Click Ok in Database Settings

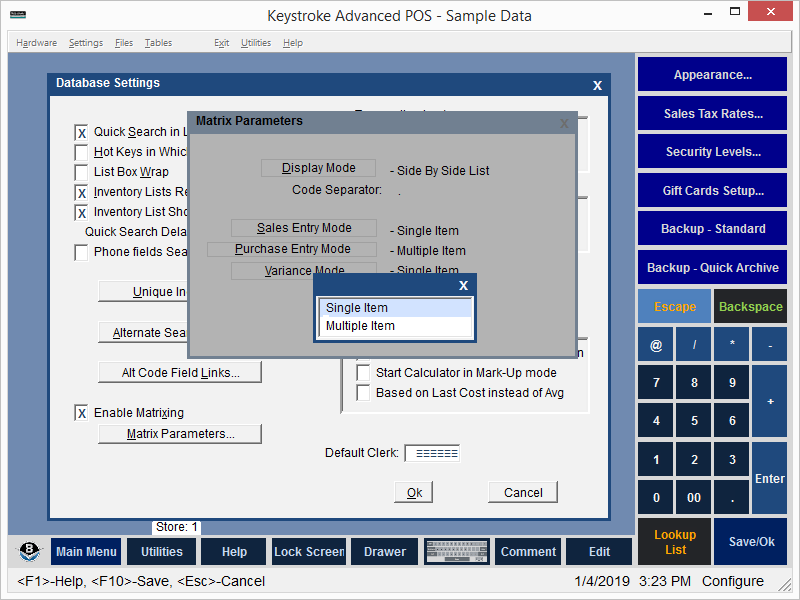pos(414,492)
